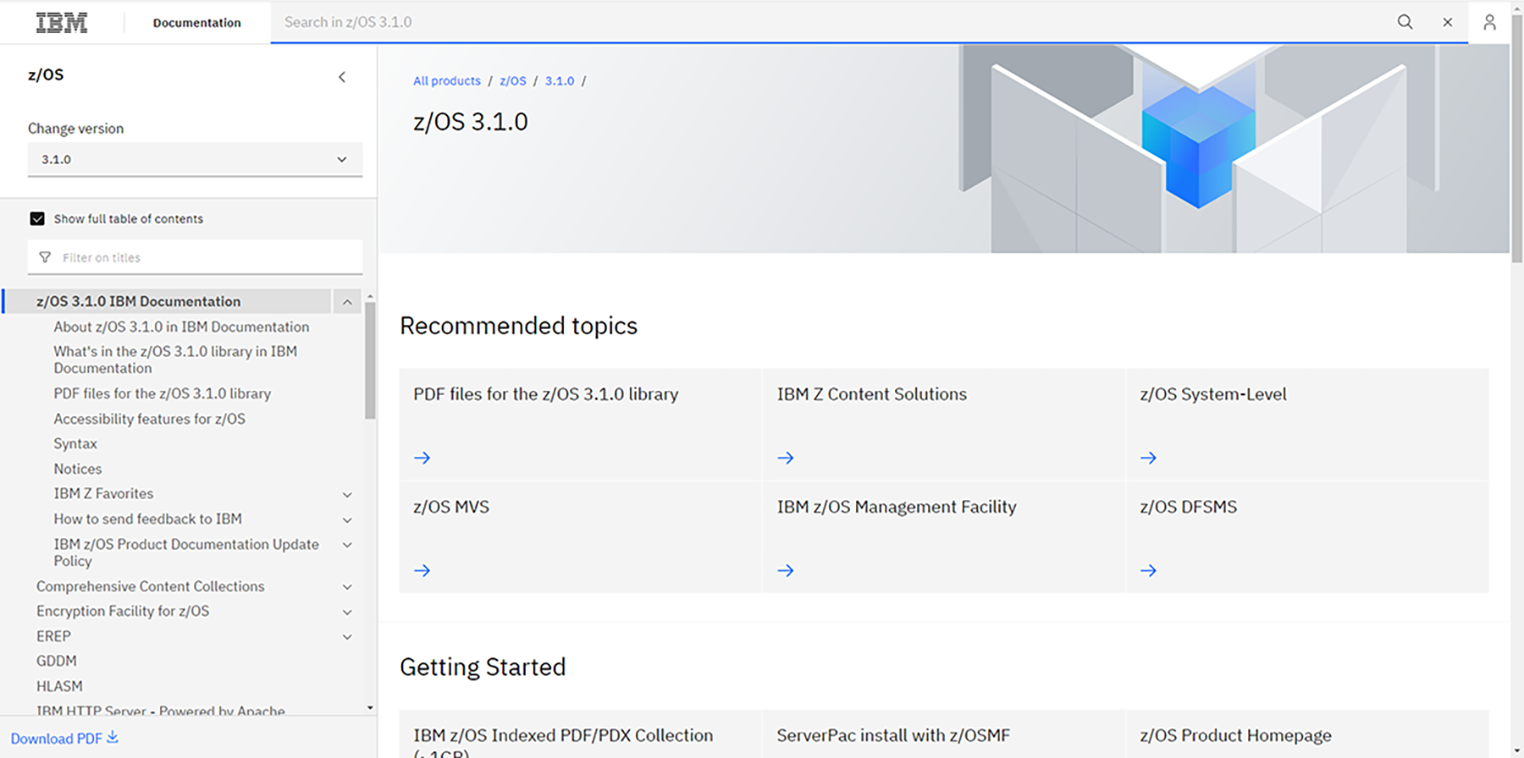The height and width of the screenshot is (758, 1524).
Task: Open the HLASM tree item
Action: coord(60,686)
